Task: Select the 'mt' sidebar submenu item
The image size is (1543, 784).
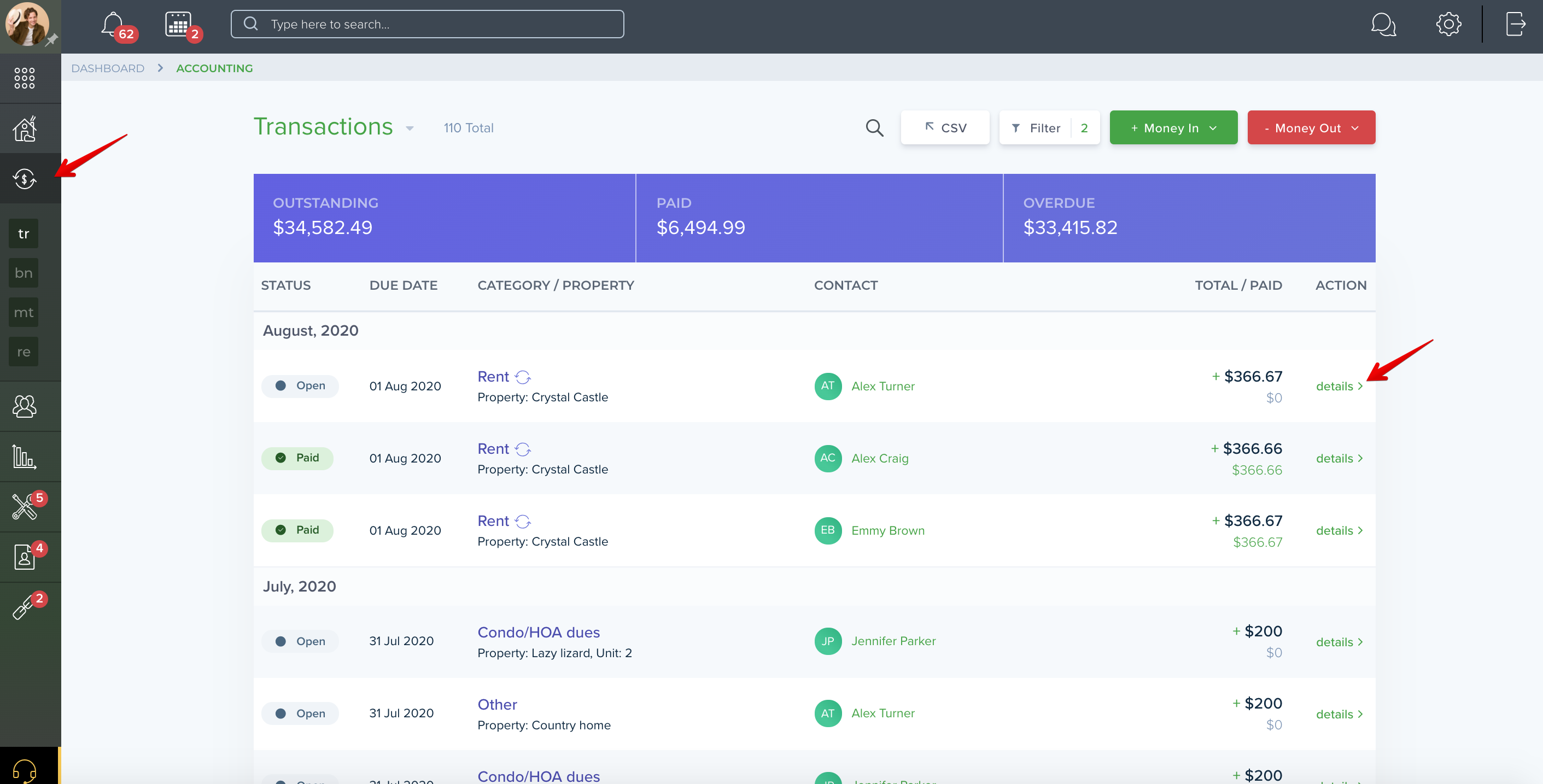Action: (24, 313)
